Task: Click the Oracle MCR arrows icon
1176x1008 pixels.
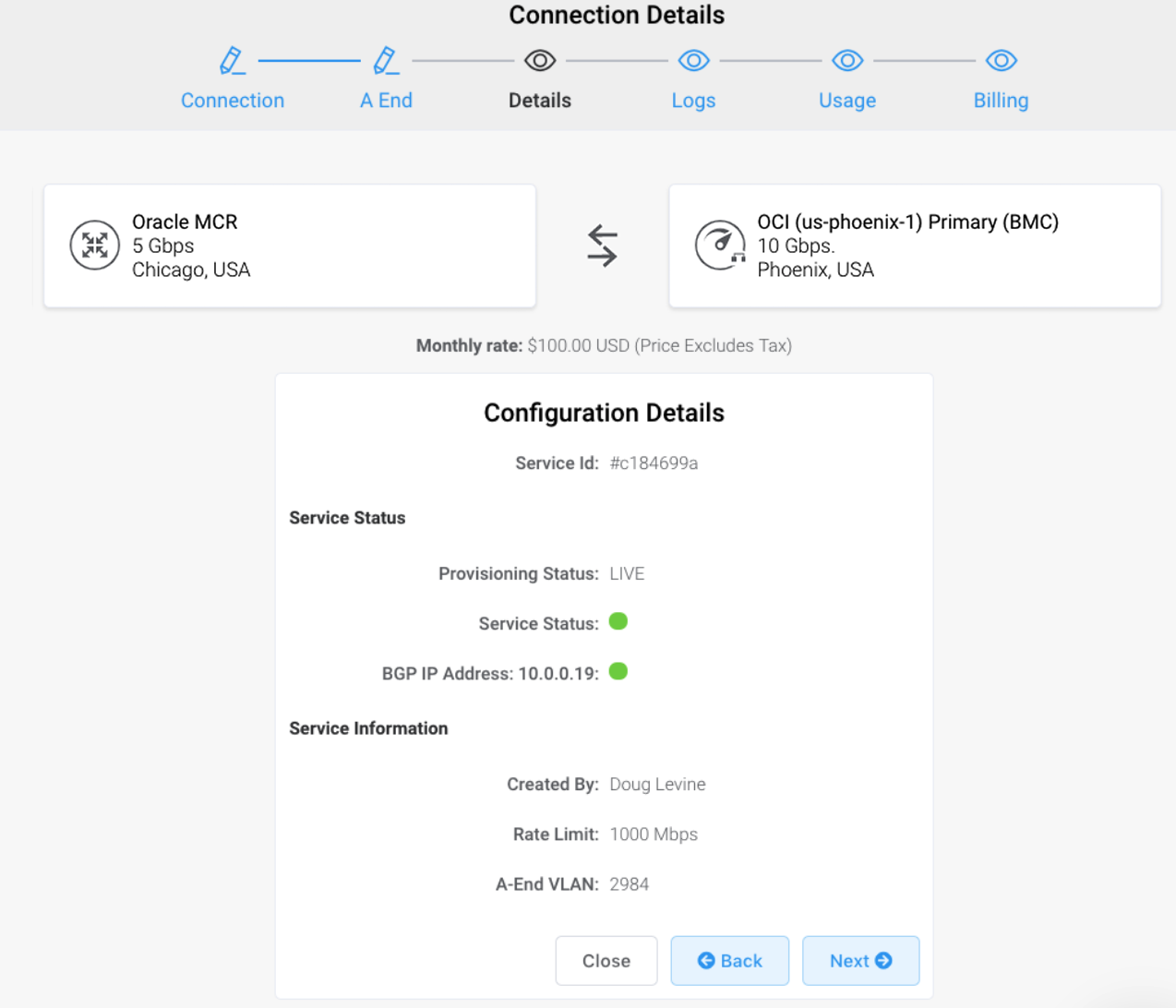Action: (x=94, y=246)
